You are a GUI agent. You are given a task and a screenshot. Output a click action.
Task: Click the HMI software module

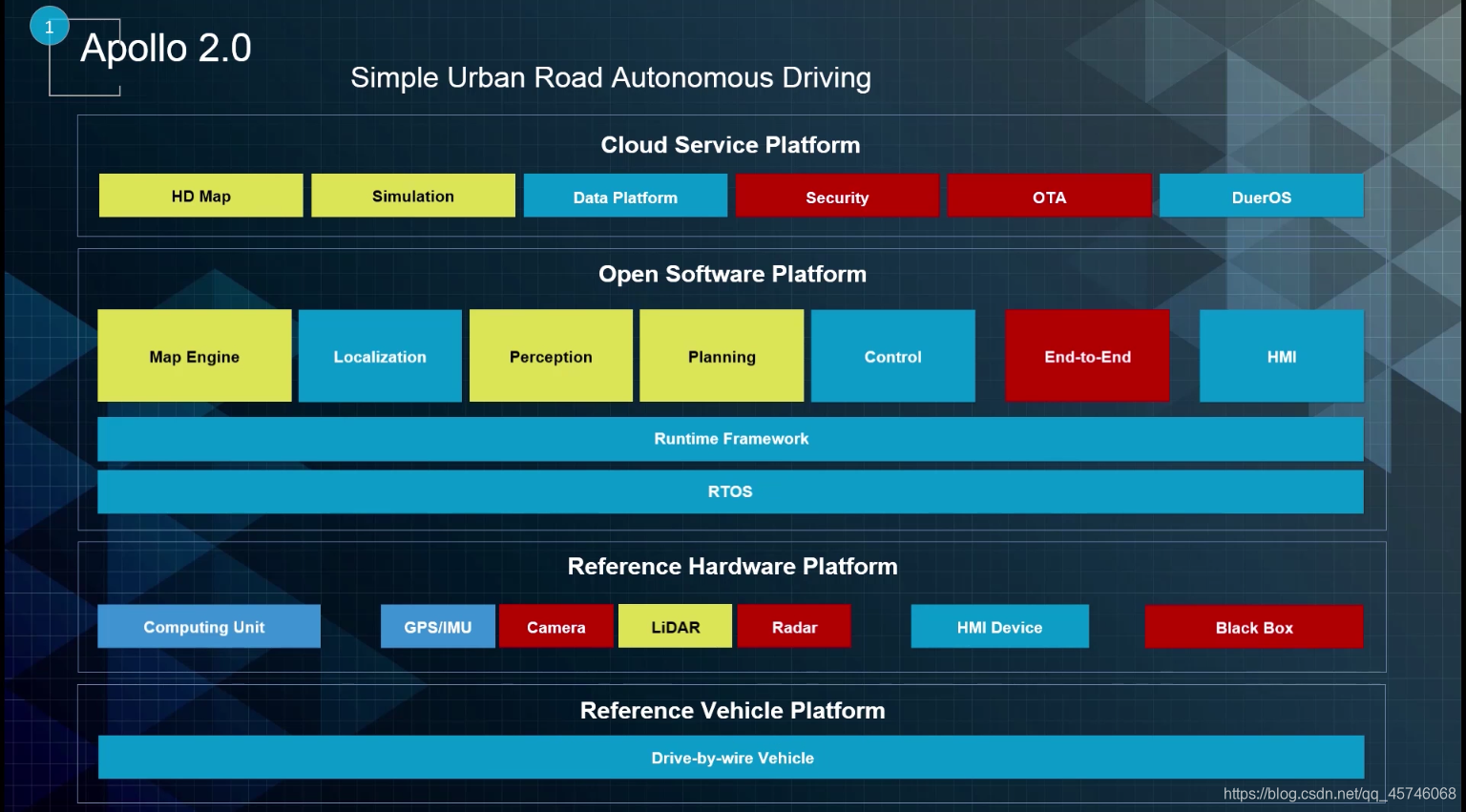click(1282, 356)
